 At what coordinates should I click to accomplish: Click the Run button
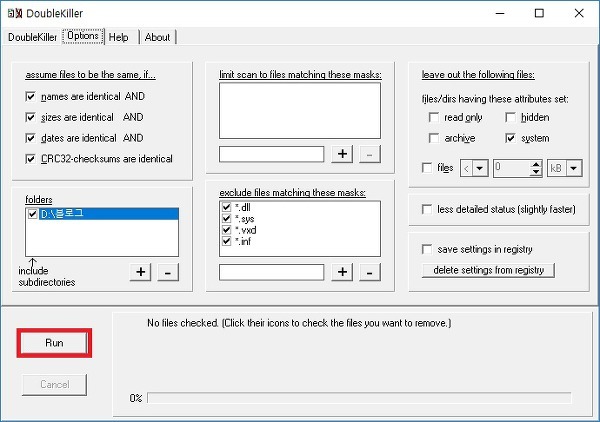tap(54, 343)
